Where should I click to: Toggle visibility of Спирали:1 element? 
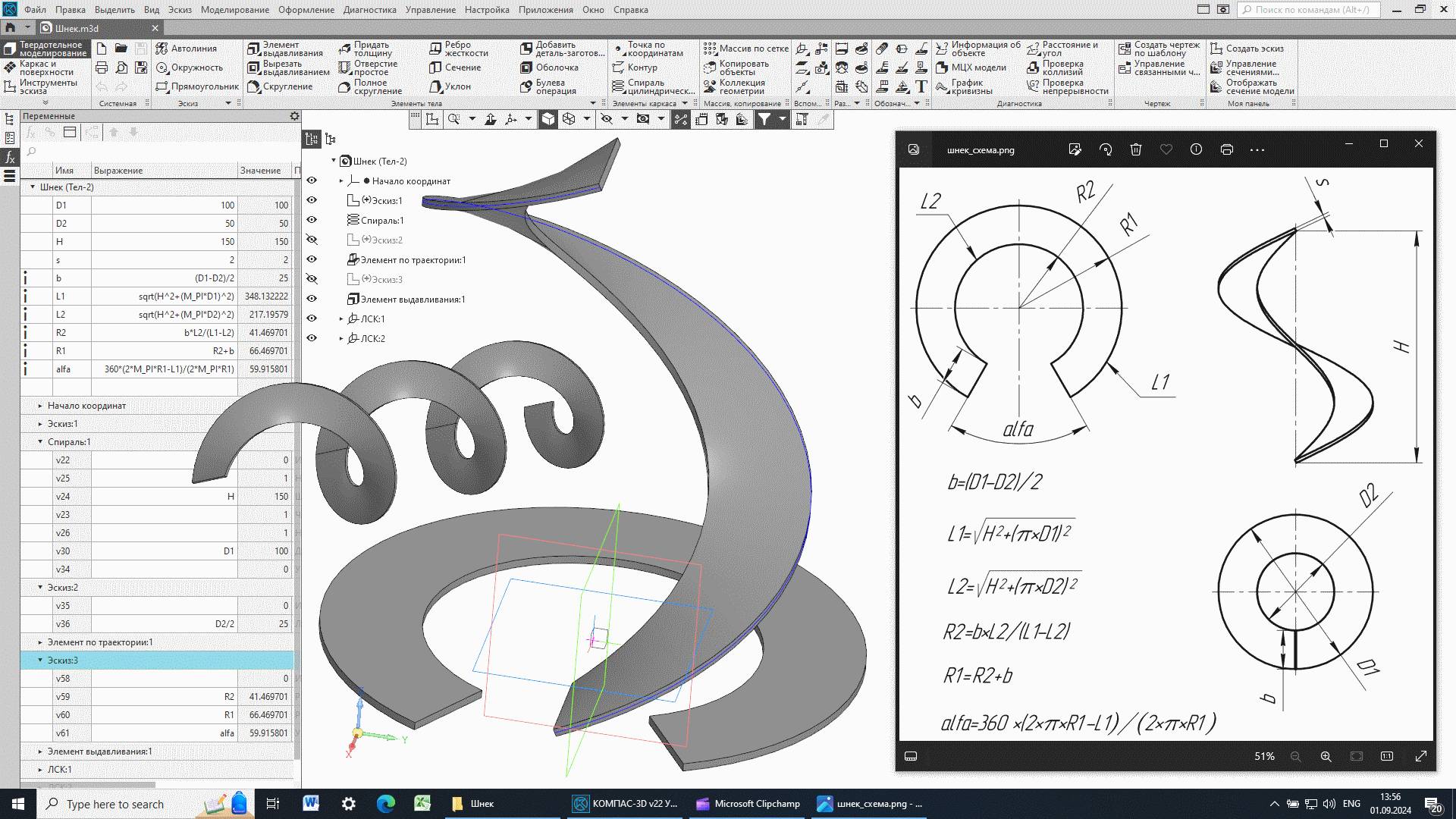coord(313,220)
